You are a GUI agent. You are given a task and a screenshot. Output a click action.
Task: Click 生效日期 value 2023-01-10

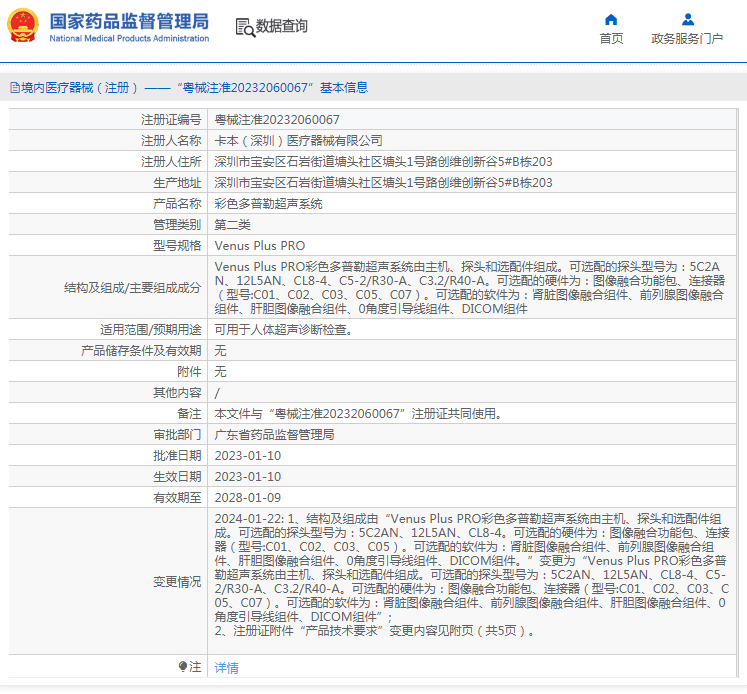click(248, 477)
